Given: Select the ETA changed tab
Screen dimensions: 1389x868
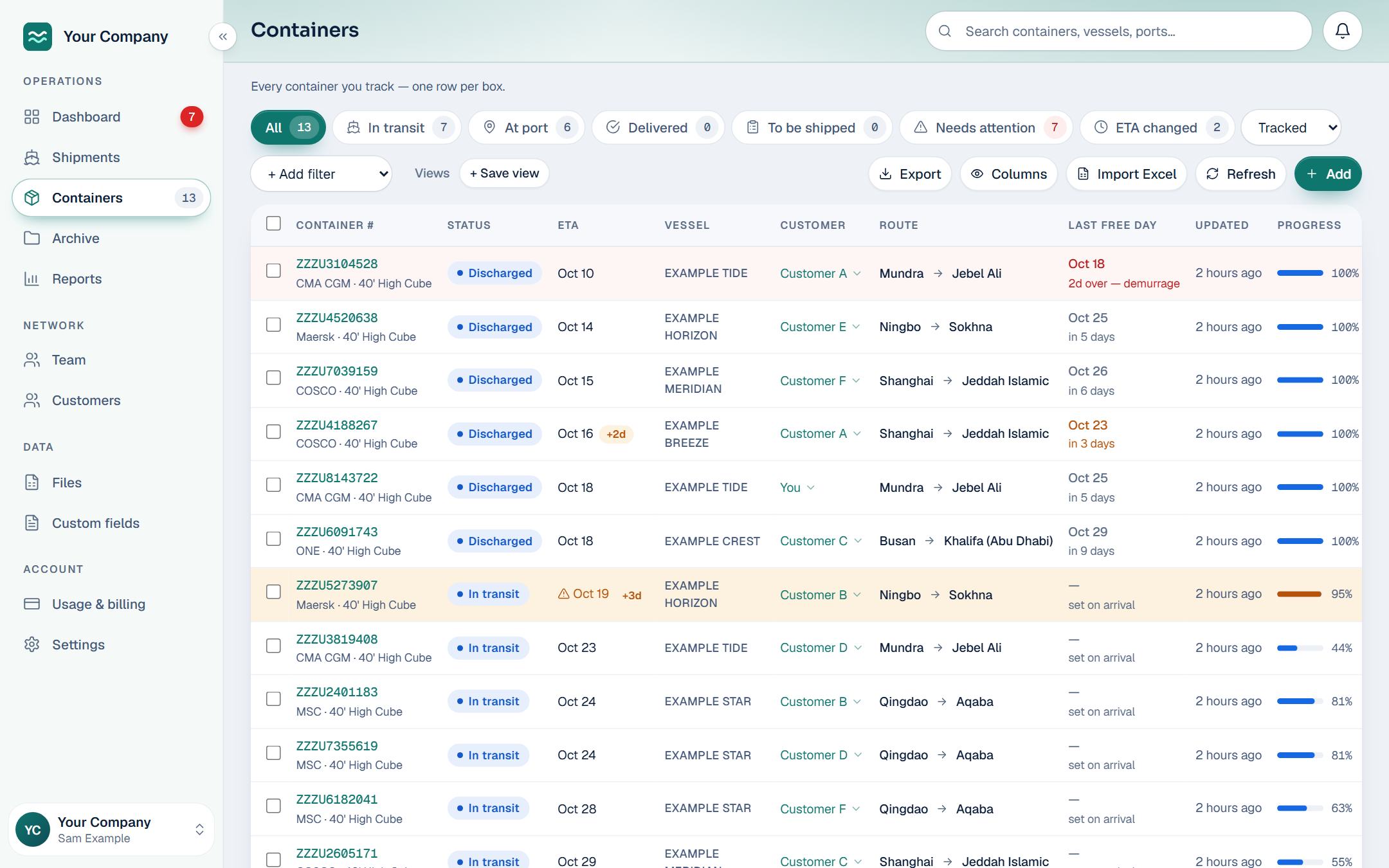Looking at the screenshot, I should [1157, 127].
